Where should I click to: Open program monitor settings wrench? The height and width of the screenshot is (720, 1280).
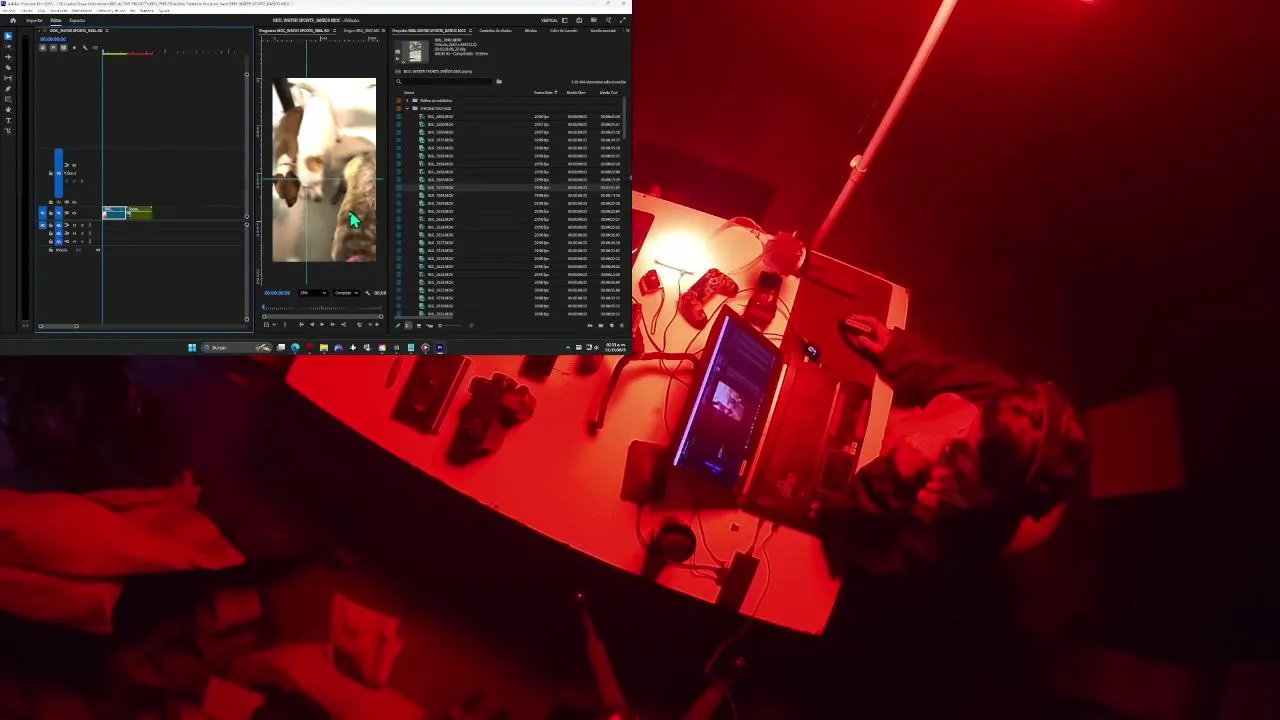[367, 293]
